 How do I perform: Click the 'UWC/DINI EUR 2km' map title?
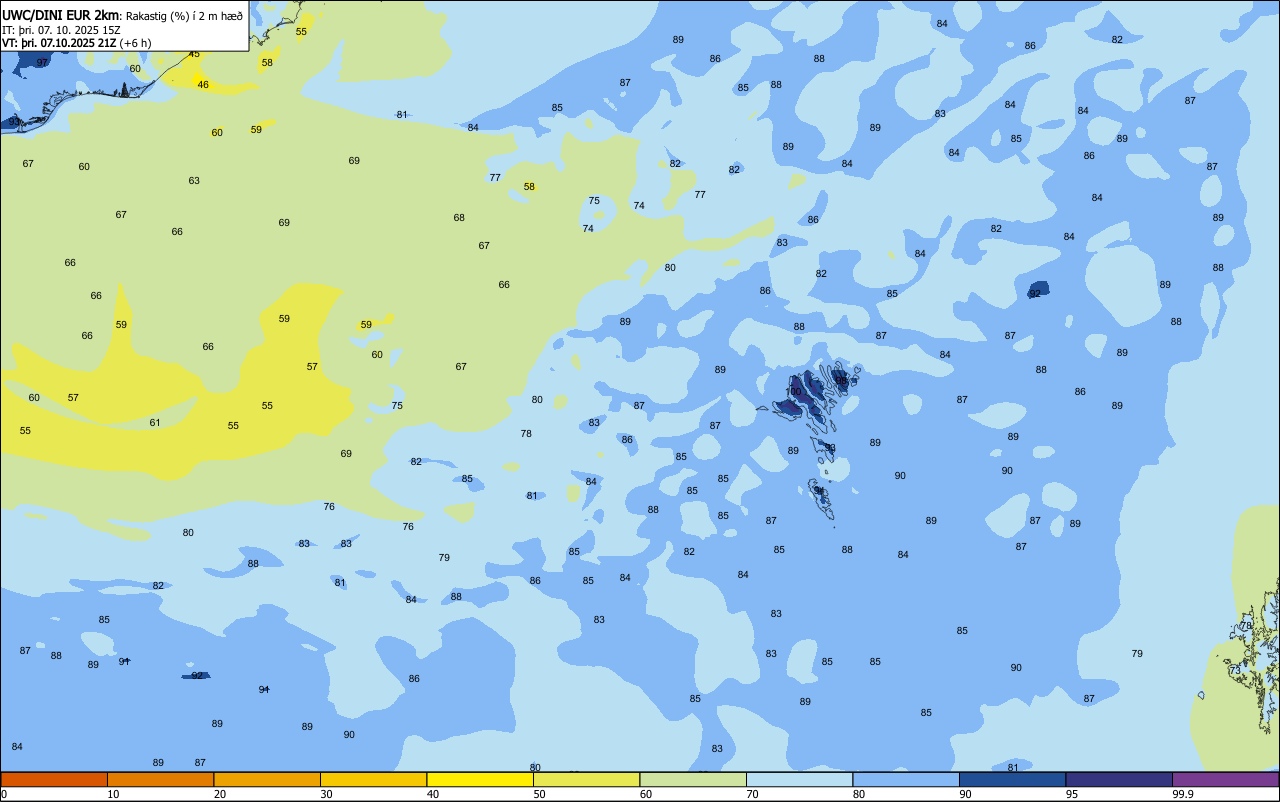[61, 15]
